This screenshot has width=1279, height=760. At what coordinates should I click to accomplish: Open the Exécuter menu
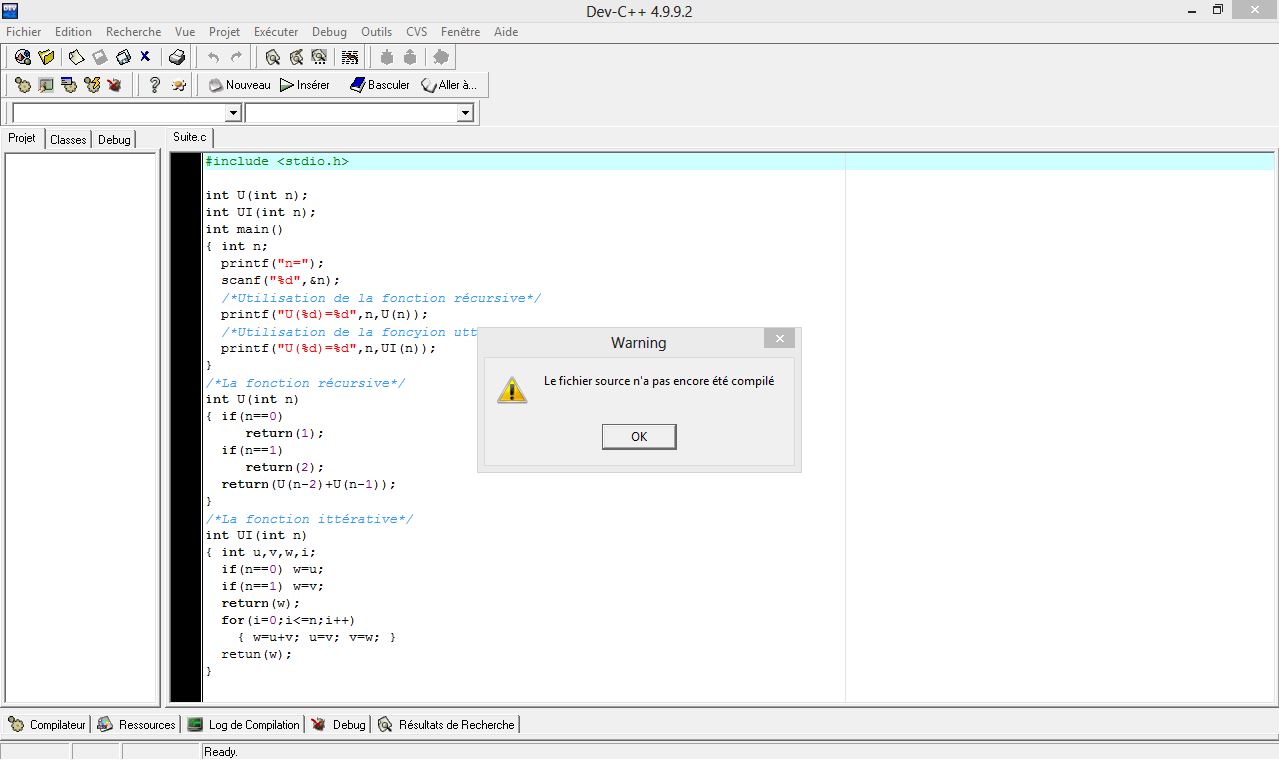coord(276,32)
